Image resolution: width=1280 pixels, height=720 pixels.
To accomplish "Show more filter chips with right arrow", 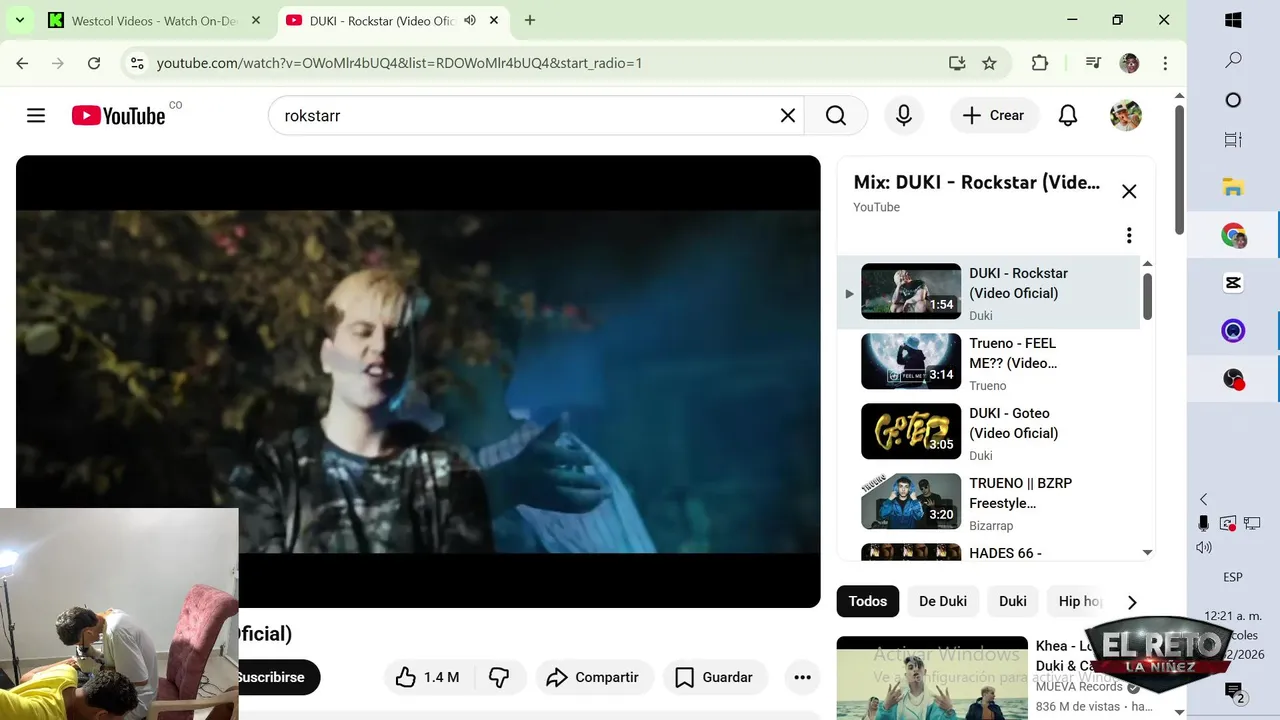I will pos(1132,602).
